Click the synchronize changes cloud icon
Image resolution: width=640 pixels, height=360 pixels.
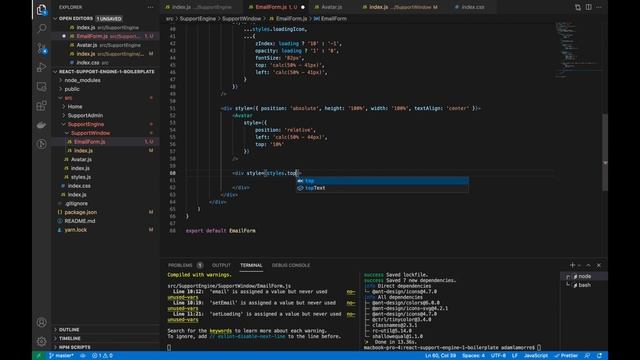coord(83,356)
